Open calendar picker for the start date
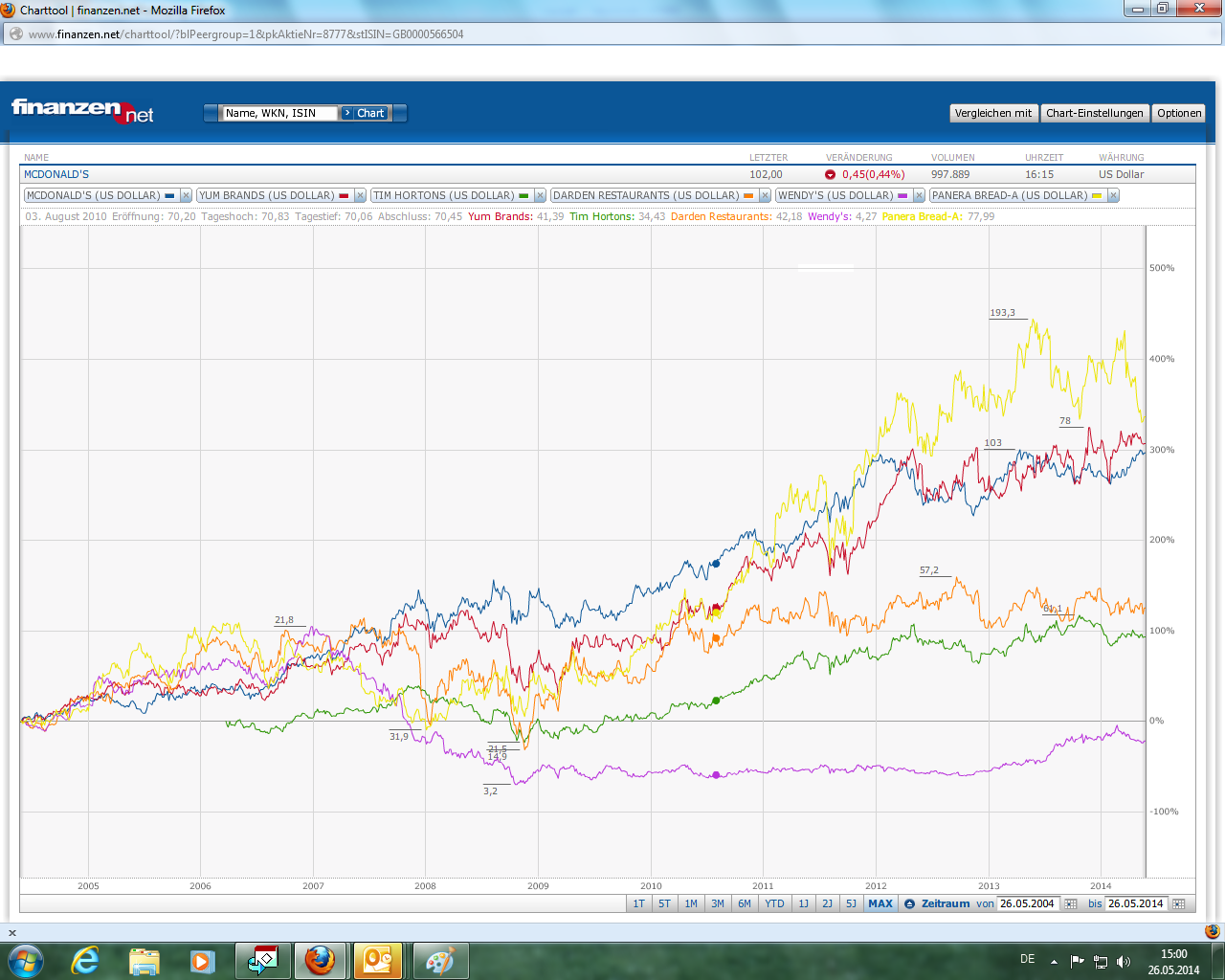Image resolution: width=1225 pixels, height=980 pixels. [x=1071, y=903]
